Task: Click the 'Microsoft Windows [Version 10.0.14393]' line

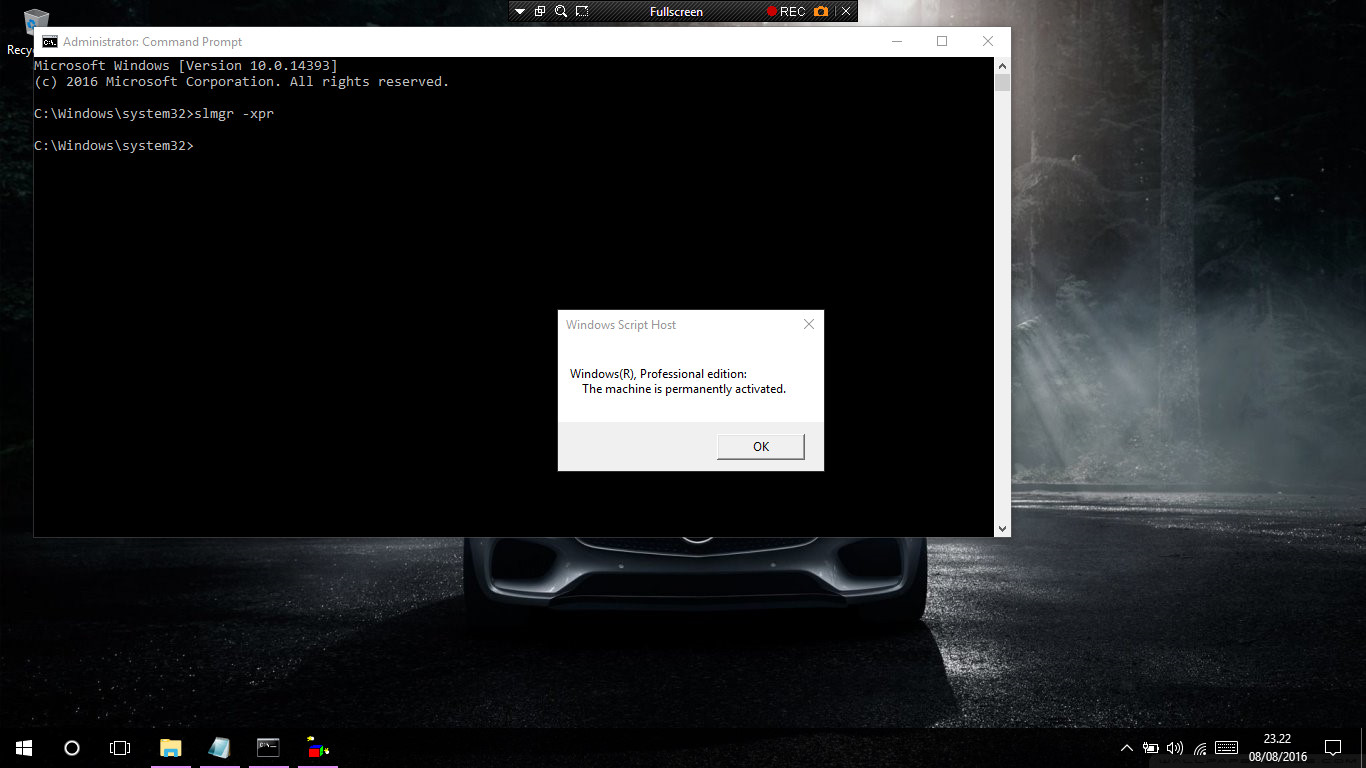Action: [186, 66]
